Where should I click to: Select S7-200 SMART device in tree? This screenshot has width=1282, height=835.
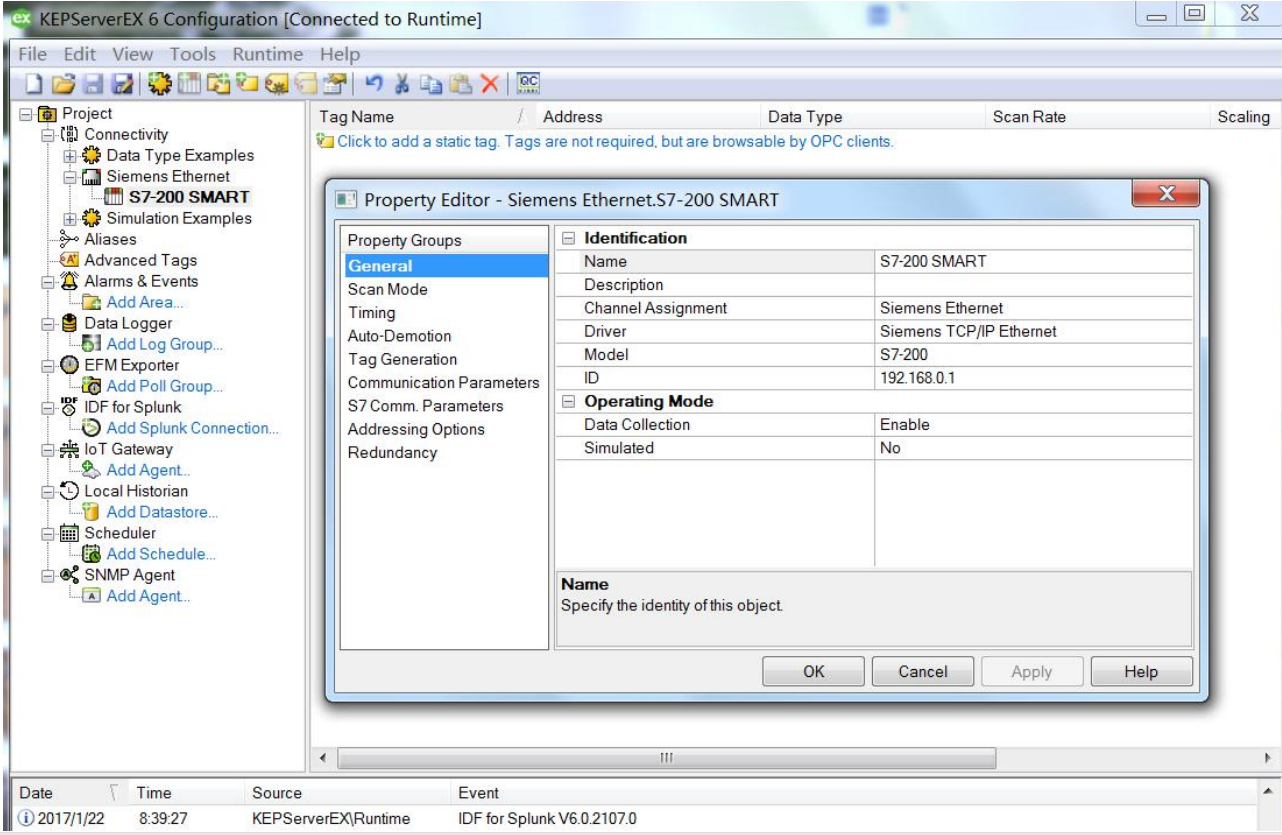(x=188, y=197)
